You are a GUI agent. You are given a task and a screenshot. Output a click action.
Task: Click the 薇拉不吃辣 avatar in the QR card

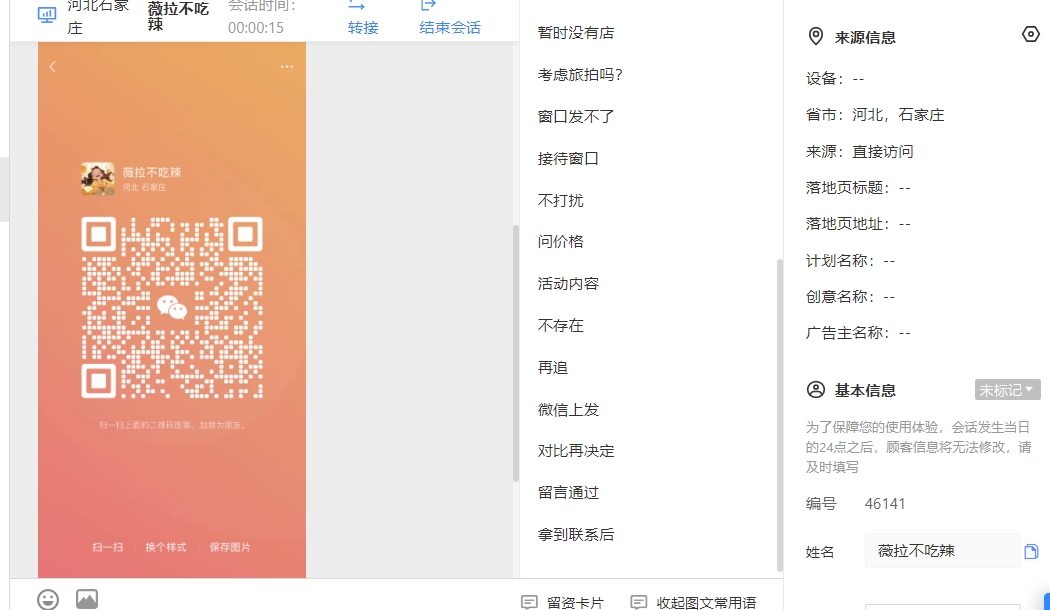click(x=98, y=179)
